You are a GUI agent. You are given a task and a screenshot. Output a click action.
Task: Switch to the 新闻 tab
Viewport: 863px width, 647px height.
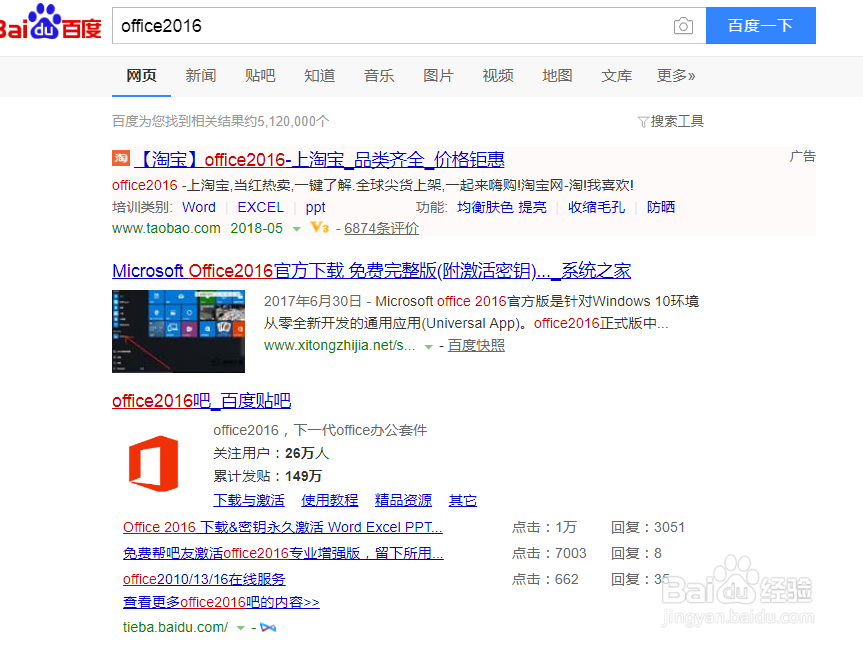click(201, 75)
